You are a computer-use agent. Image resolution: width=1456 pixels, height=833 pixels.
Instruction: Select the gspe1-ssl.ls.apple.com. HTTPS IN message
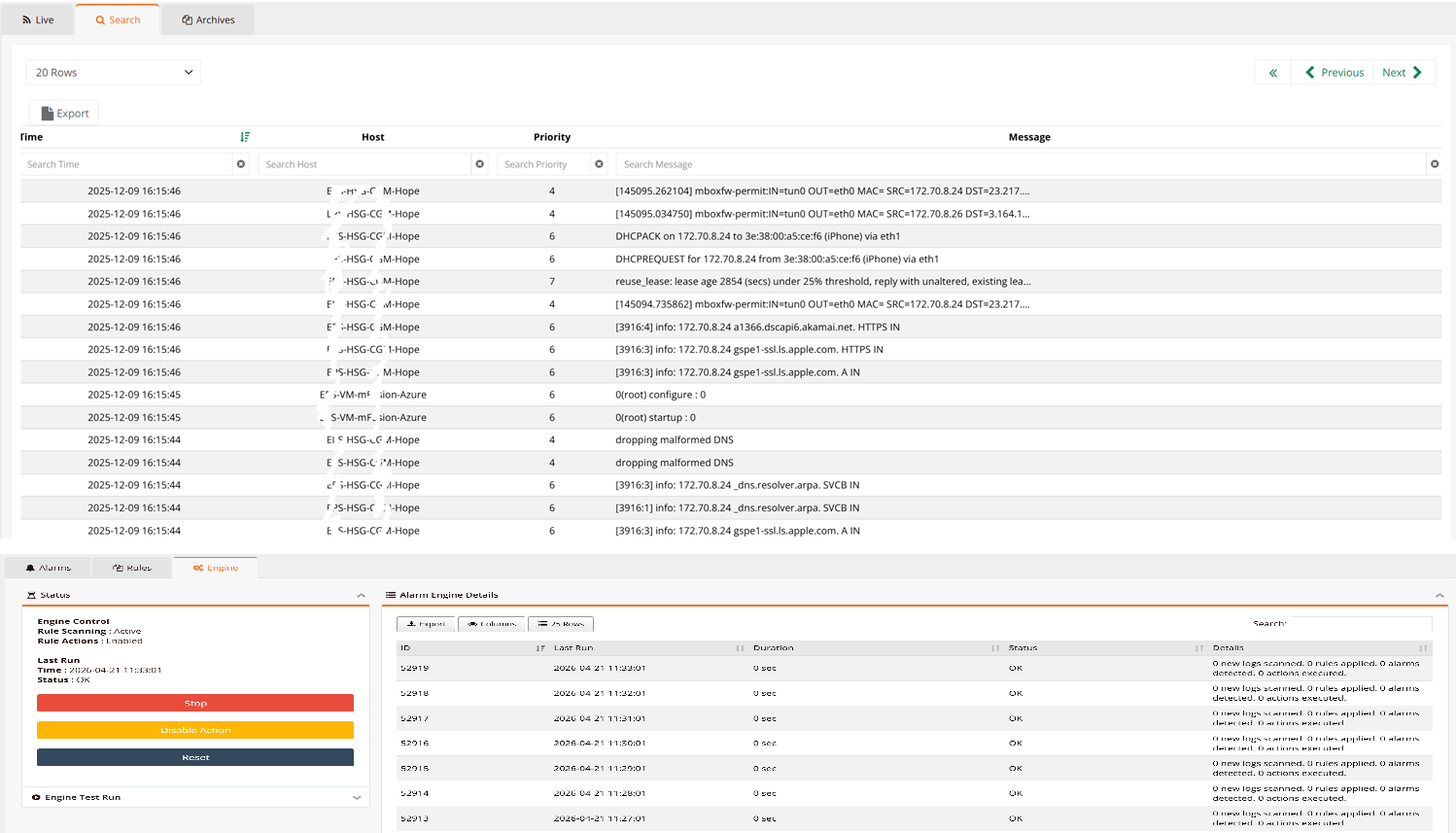749,349
